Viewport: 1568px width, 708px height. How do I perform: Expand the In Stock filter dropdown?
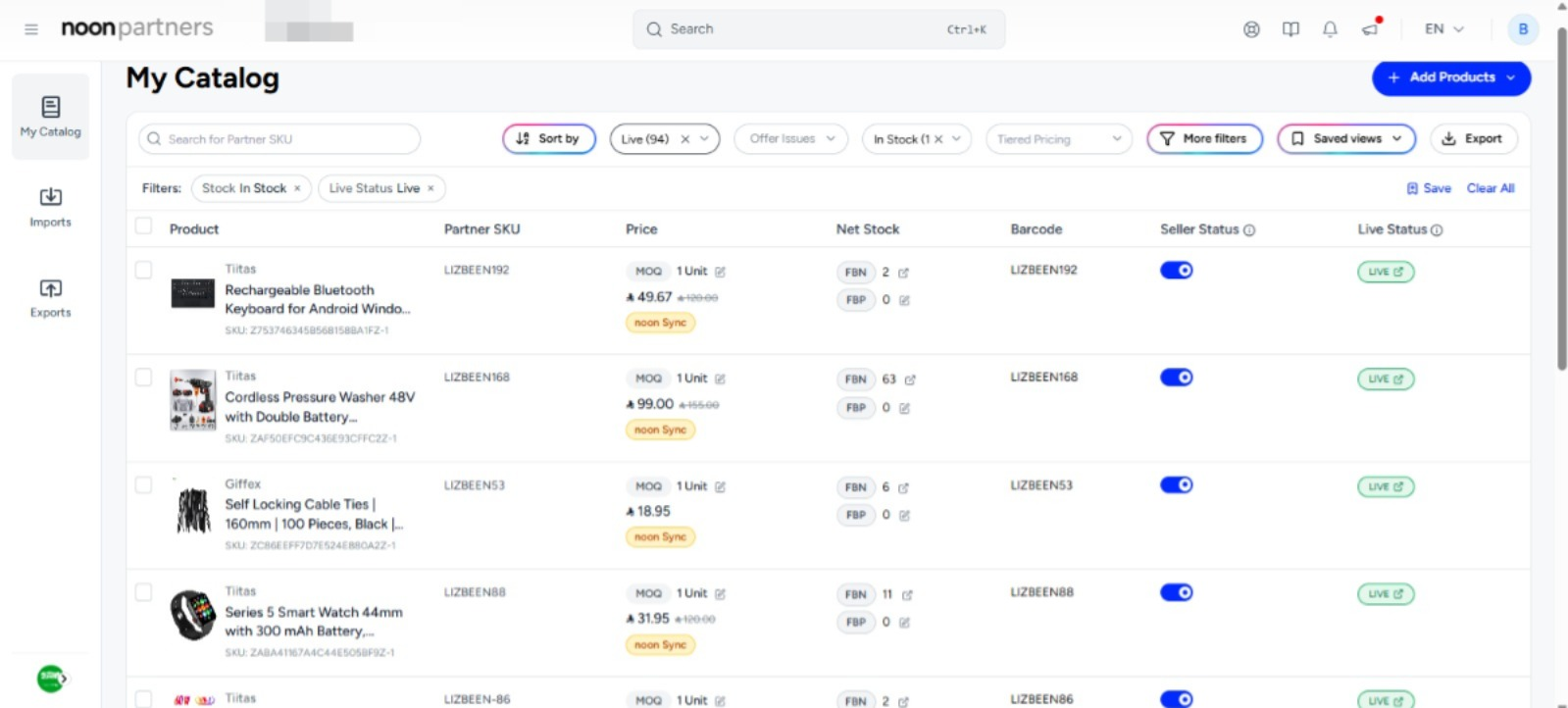pos(956,139)
